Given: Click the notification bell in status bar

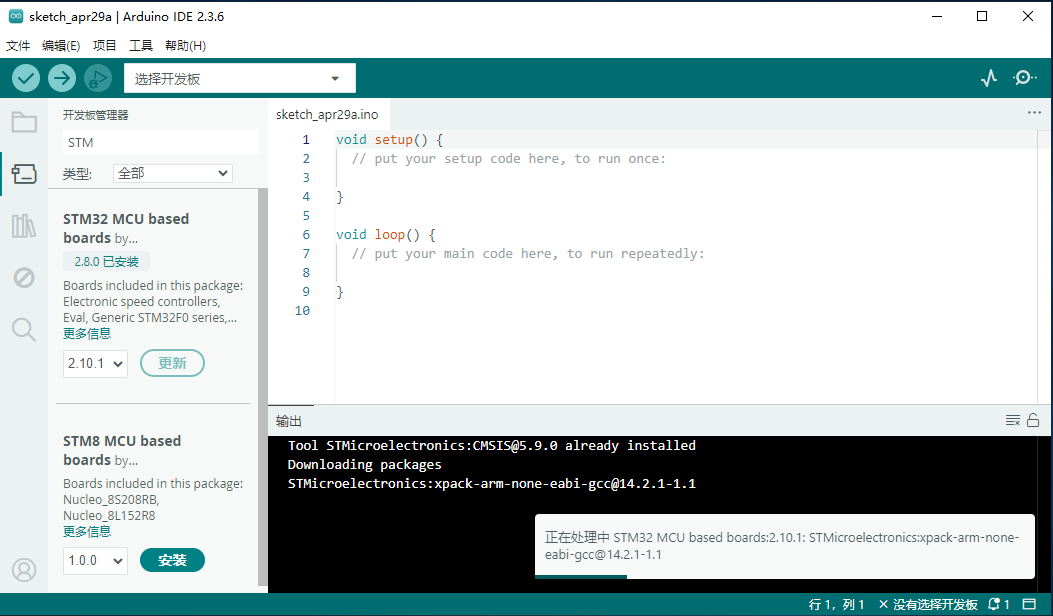Looking at the screenshot, I should (x=998, y=605).
